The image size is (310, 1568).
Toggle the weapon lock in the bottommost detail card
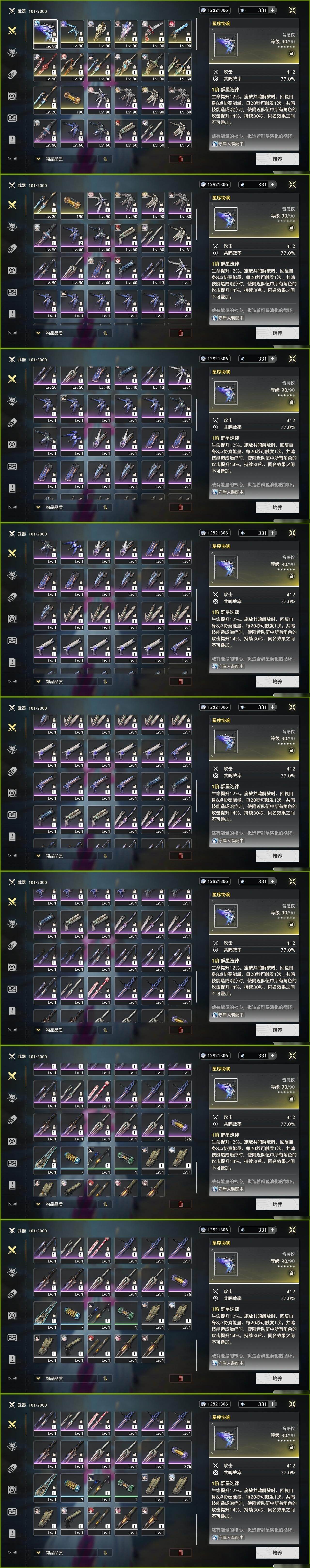[291, 1447]
